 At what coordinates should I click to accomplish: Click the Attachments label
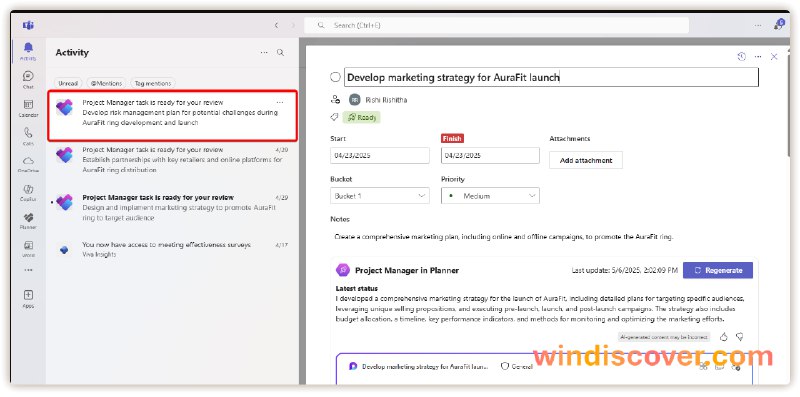[x=570, y=139]
